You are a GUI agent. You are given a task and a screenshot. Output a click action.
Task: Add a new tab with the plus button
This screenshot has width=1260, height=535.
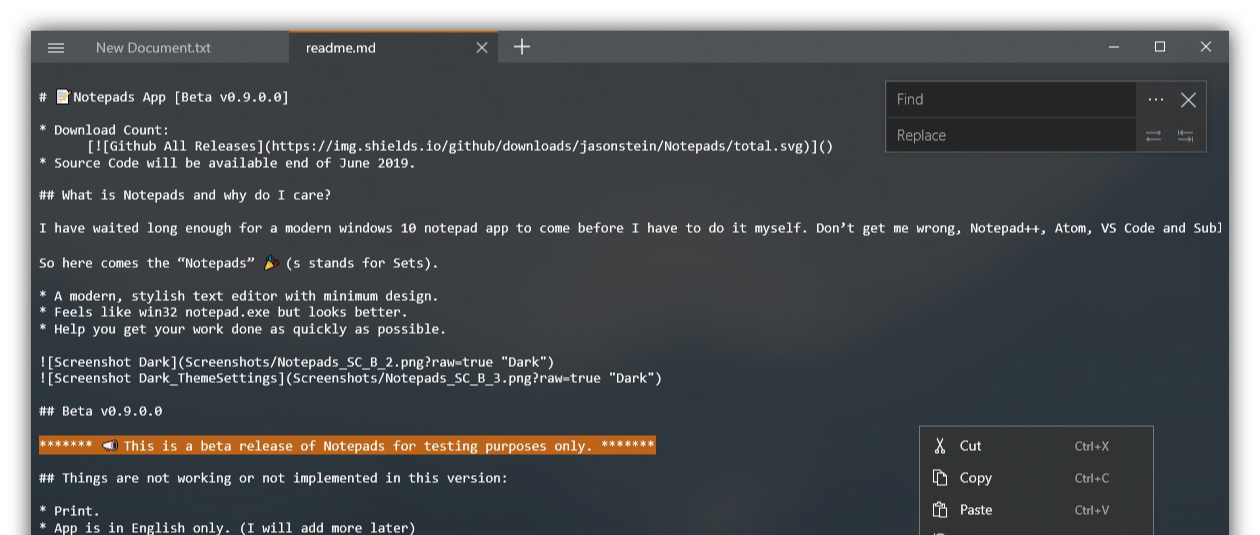[x=521, y=47]
